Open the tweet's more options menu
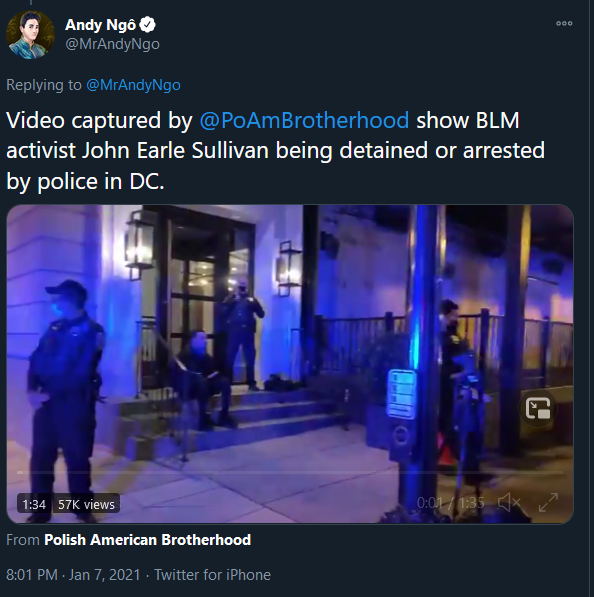 point(564,24)
